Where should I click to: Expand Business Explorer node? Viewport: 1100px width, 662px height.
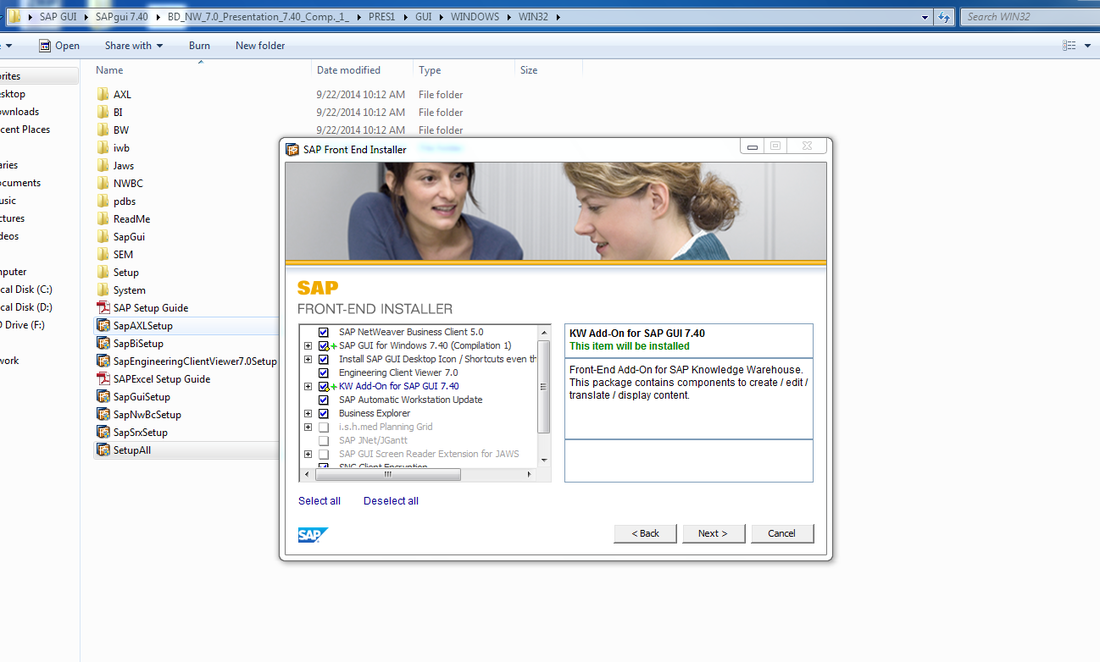(x=308, y=414)
